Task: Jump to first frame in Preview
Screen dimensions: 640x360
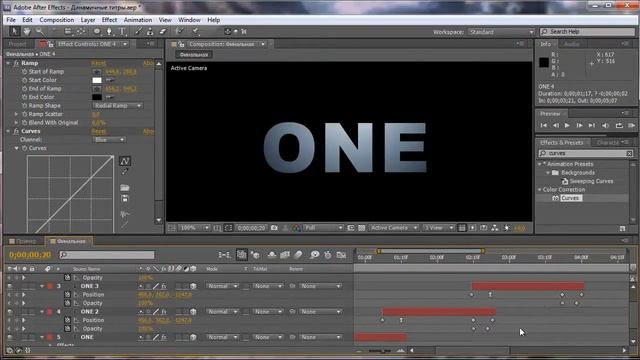Action: point(544,126)
